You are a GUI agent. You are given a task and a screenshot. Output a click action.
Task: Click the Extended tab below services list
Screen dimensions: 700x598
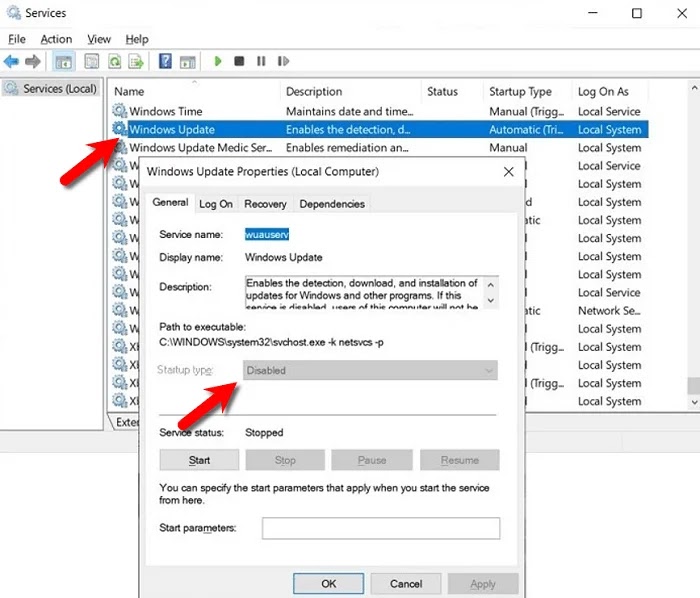pyautogui.click(x=125, y=422)
